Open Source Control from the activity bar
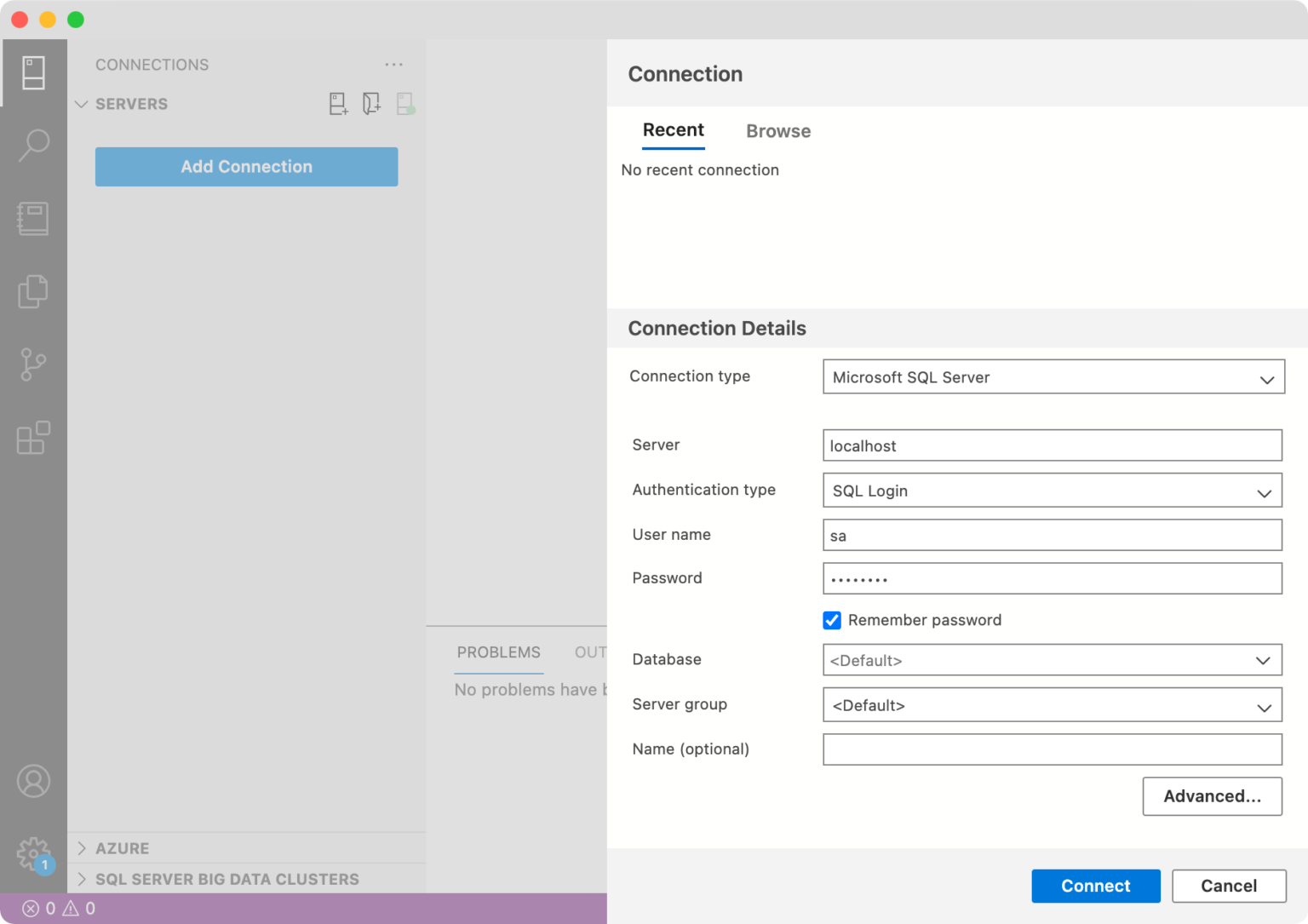1308x924 pixels. tap(34, 364)
